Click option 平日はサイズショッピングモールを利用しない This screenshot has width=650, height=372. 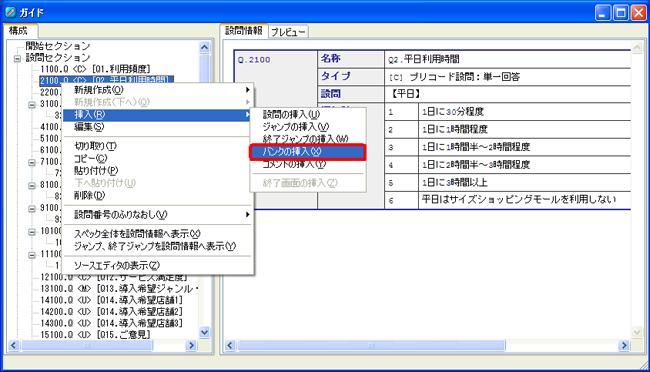pos(519,199)
